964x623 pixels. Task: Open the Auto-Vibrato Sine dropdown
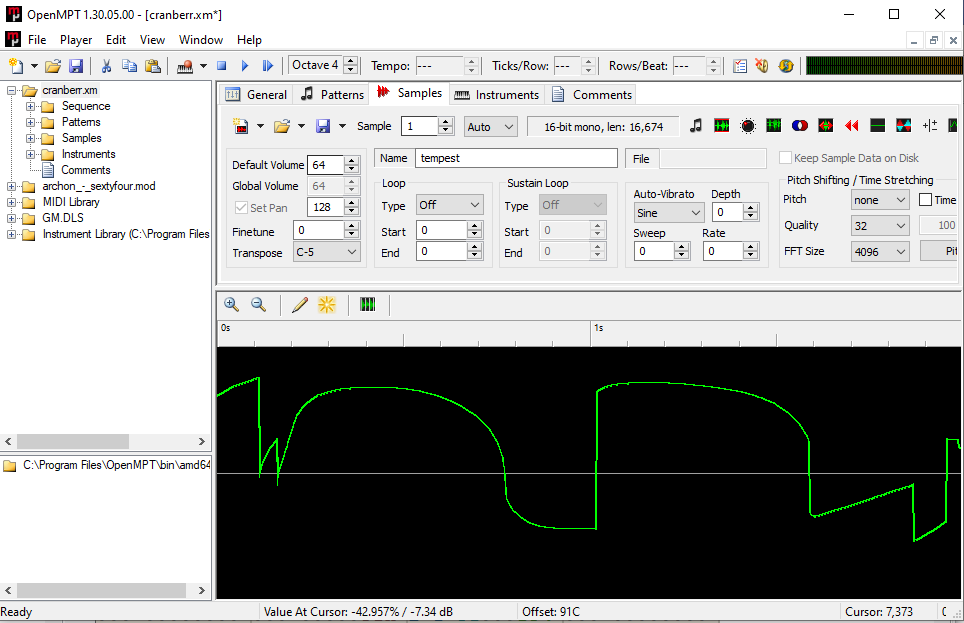tap(669, 213)
